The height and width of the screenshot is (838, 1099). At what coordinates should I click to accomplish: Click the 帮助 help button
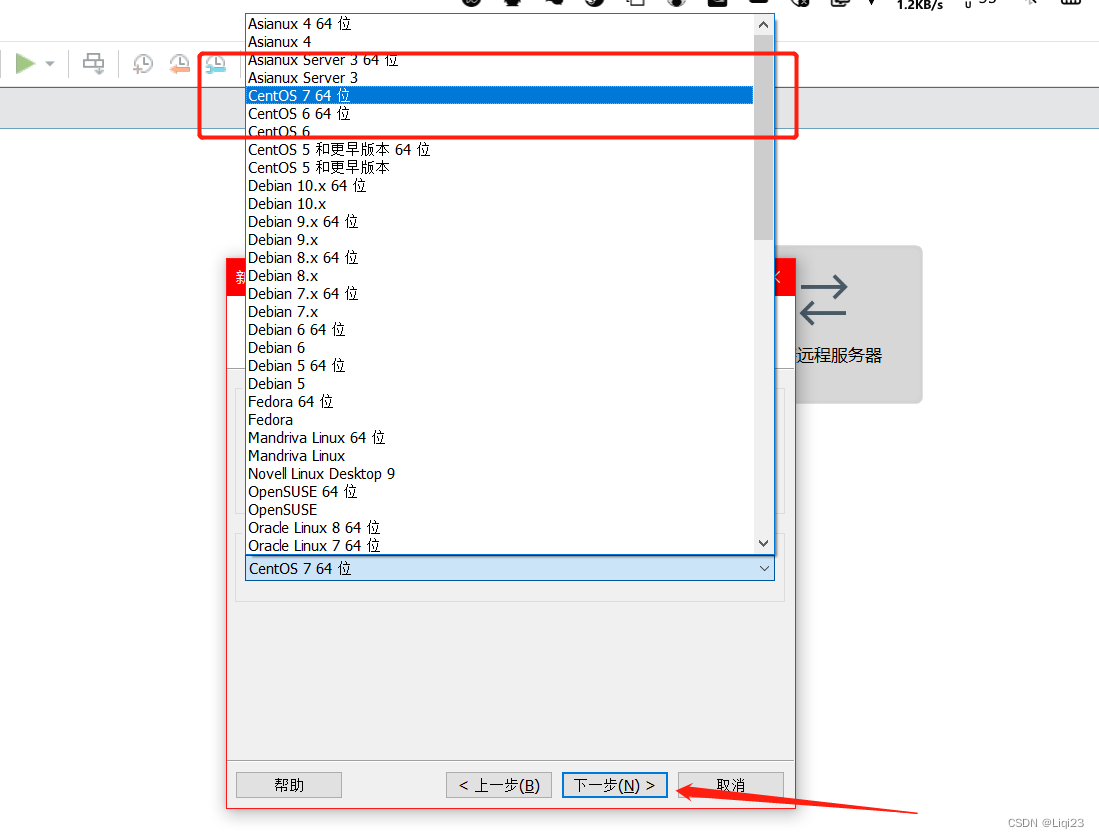289,785
